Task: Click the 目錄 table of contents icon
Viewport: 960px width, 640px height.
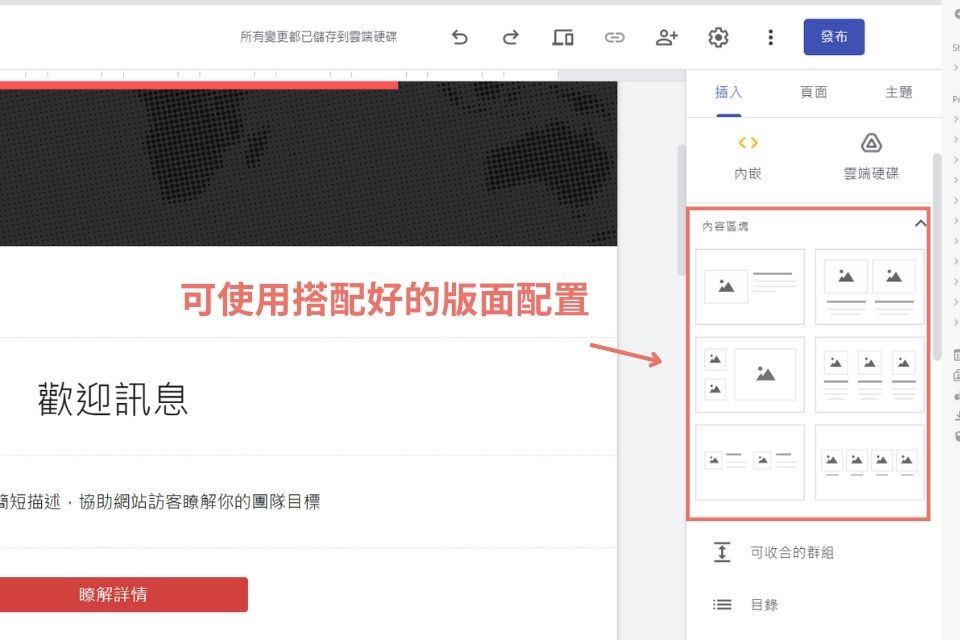Action: (x=722, y=604)
